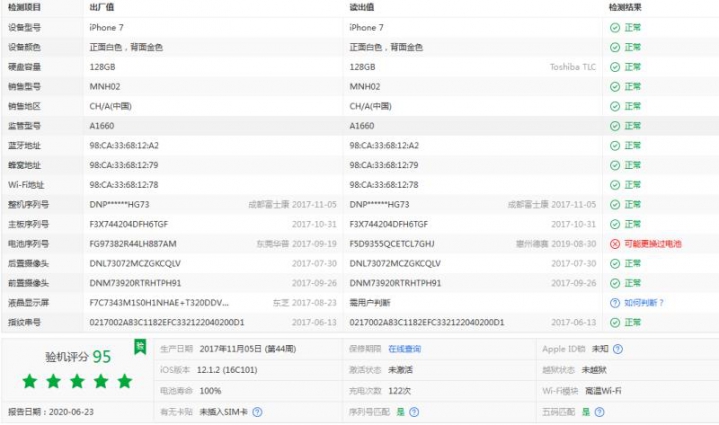Click the green check icon in 硬盘容量 row

tap(615, 67)
